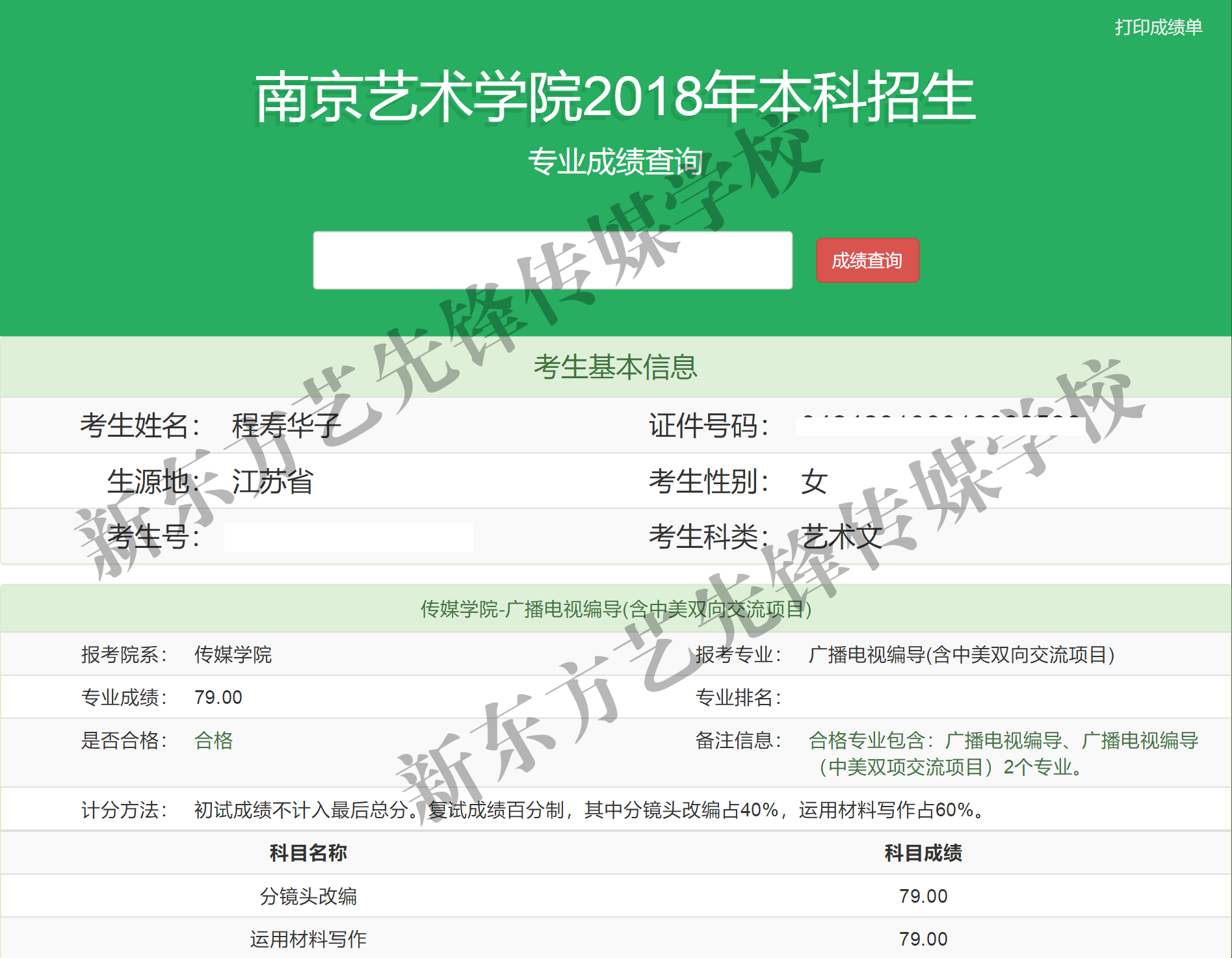The height and width of the screenshot is (958, 1232).
Task: Select the origin value 江苏省
Action: point(273,482)
